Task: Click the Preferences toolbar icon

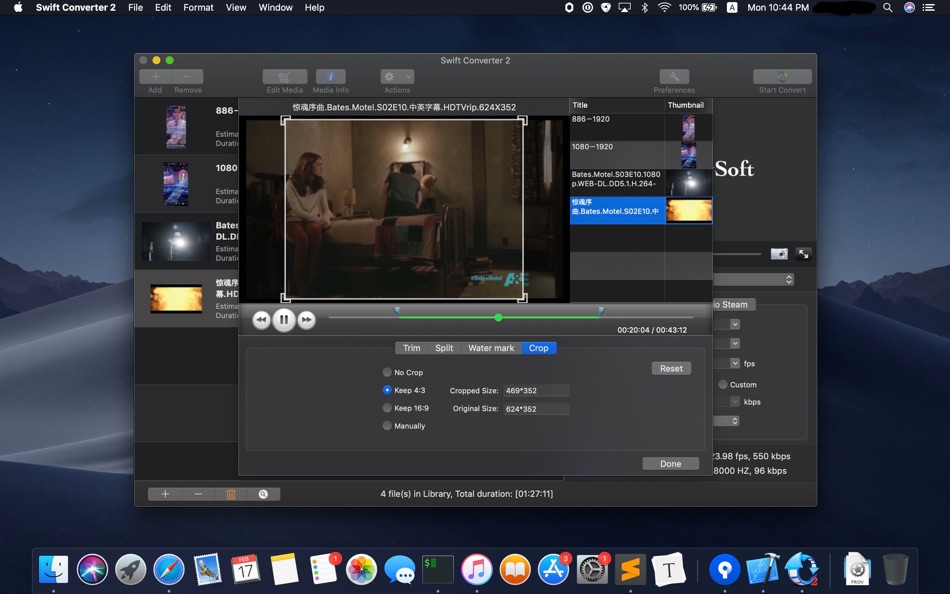Action: (x=673, y=75)
